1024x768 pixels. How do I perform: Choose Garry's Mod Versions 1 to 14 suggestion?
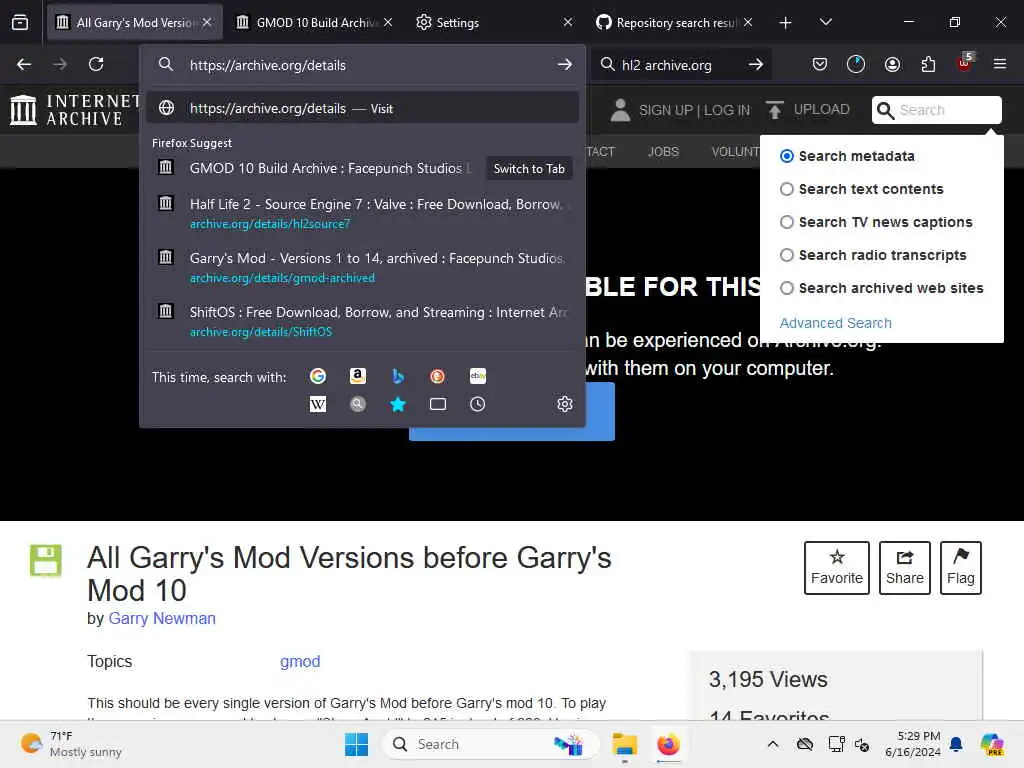tap(362, 267)
